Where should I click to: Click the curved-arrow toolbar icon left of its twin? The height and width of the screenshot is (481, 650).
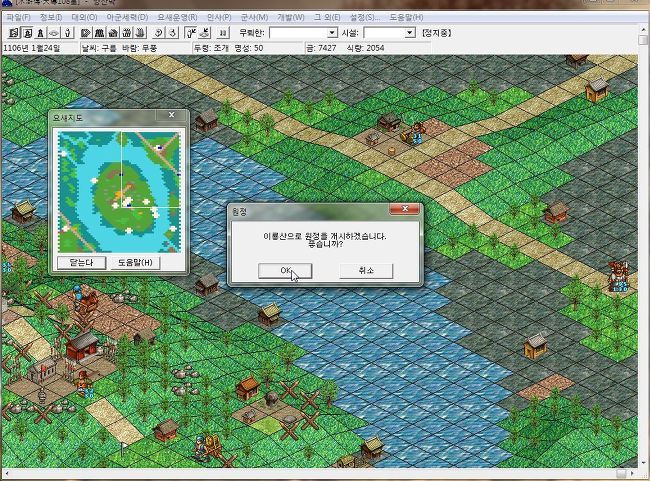tap(159, 32)
